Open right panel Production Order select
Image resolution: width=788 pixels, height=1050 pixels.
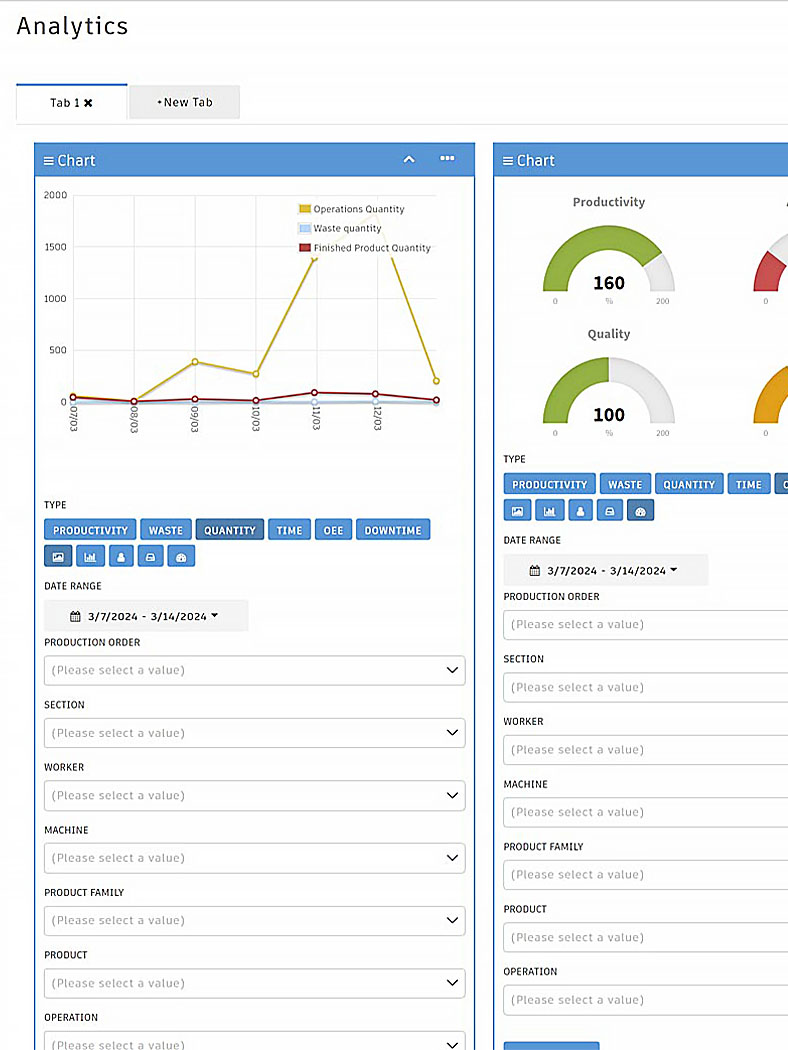(645, 625)
